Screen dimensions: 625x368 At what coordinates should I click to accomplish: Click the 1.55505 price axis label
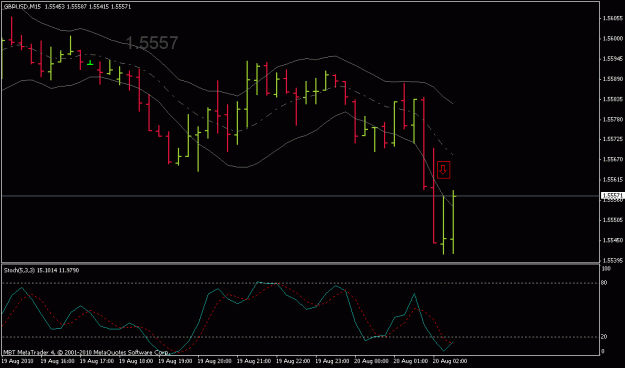pos(613,220)
